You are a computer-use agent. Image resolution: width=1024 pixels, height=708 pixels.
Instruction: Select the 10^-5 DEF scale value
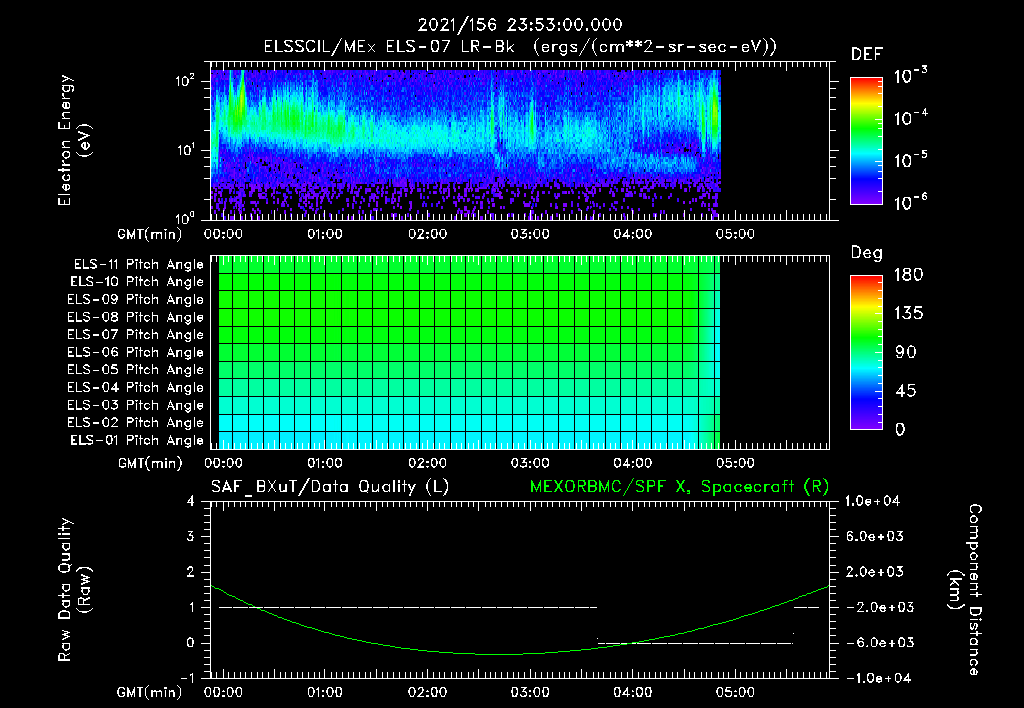coord(910,160)
